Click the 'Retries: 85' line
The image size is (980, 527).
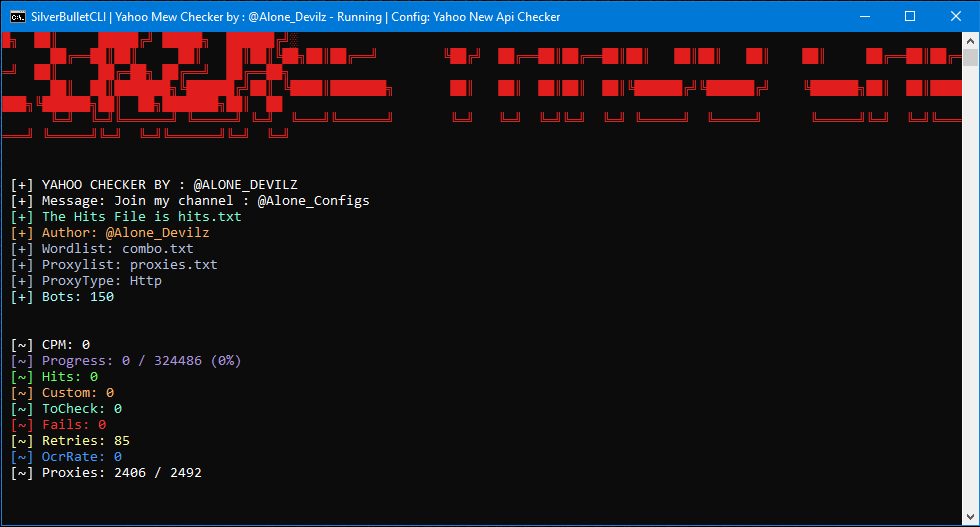coord(71,441)
